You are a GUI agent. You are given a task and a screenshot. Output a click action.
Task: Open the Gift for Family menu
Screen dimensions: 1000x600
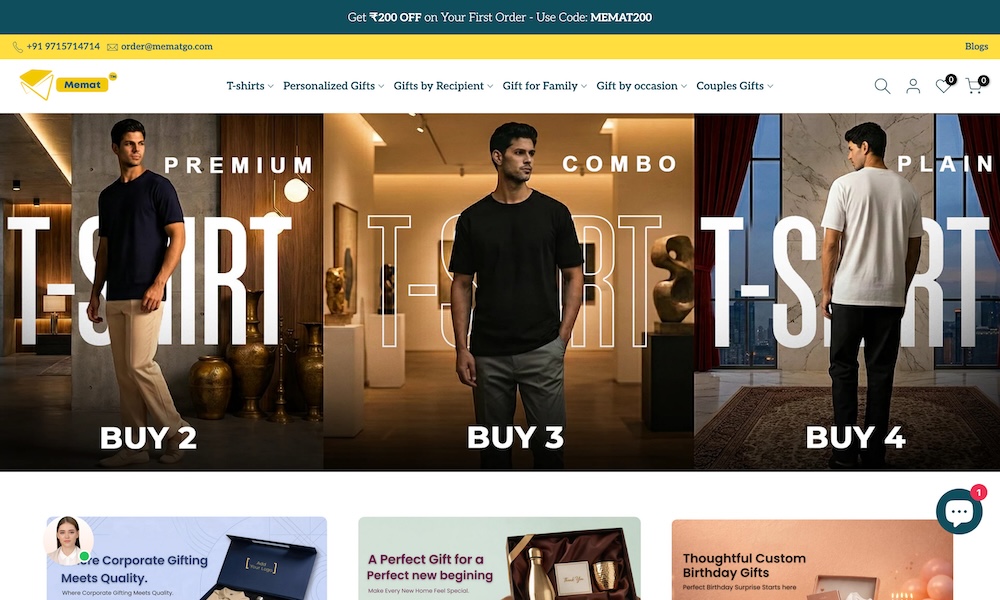click(x=545, y=86)
